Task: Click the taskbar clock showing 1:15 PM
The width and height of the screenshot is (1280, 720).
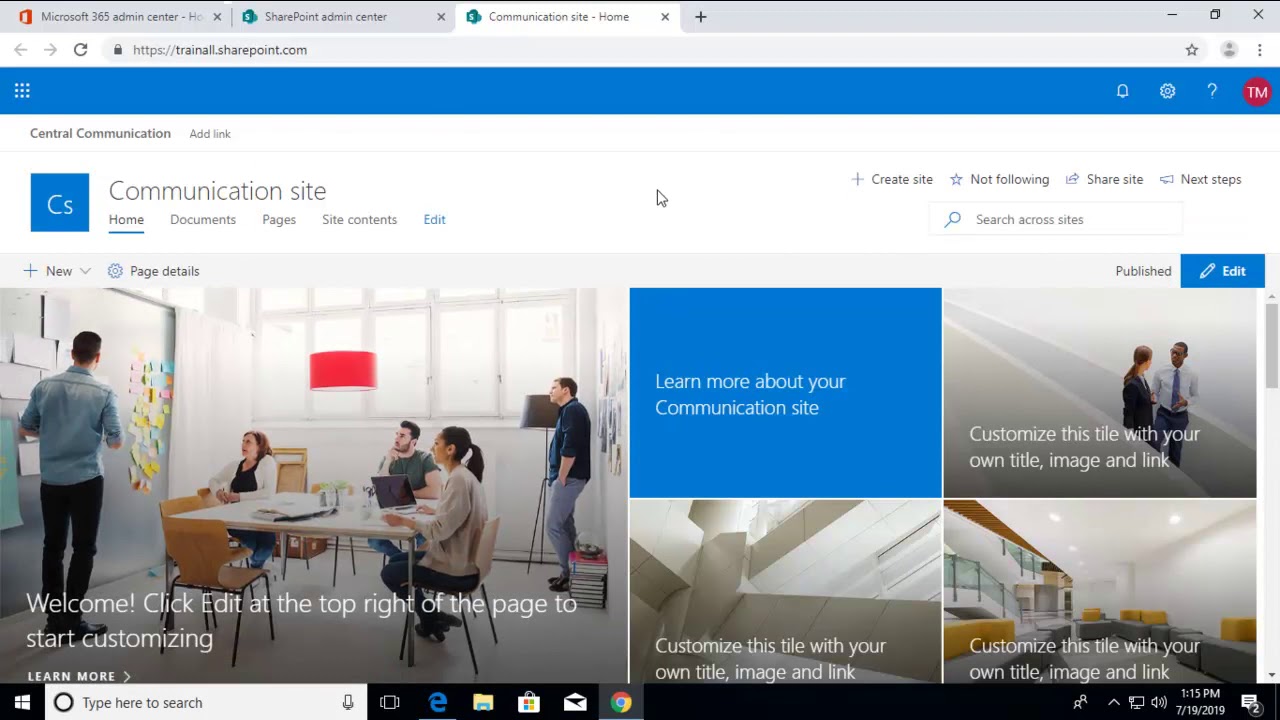Action: 1200,702
